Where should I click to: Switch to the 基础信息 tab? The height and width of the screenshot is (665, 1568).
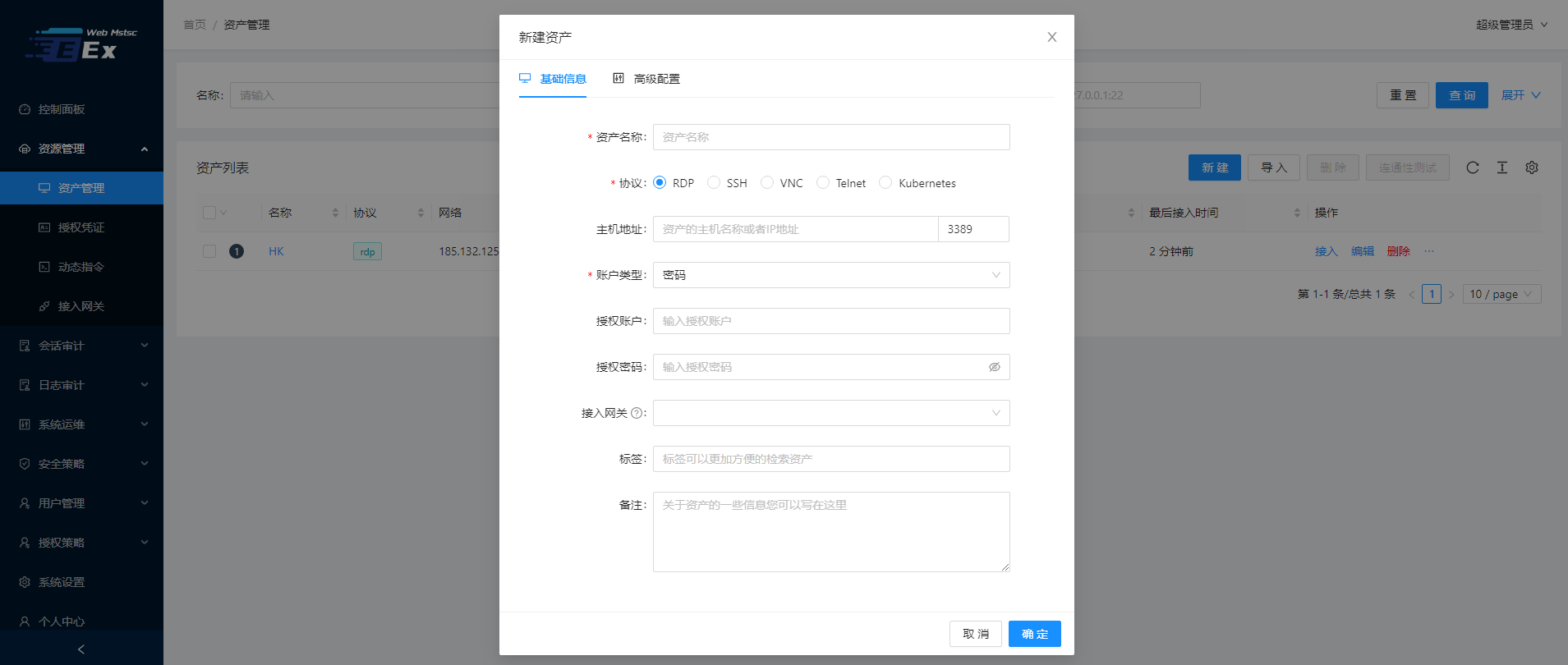click(x=553, y=79)
